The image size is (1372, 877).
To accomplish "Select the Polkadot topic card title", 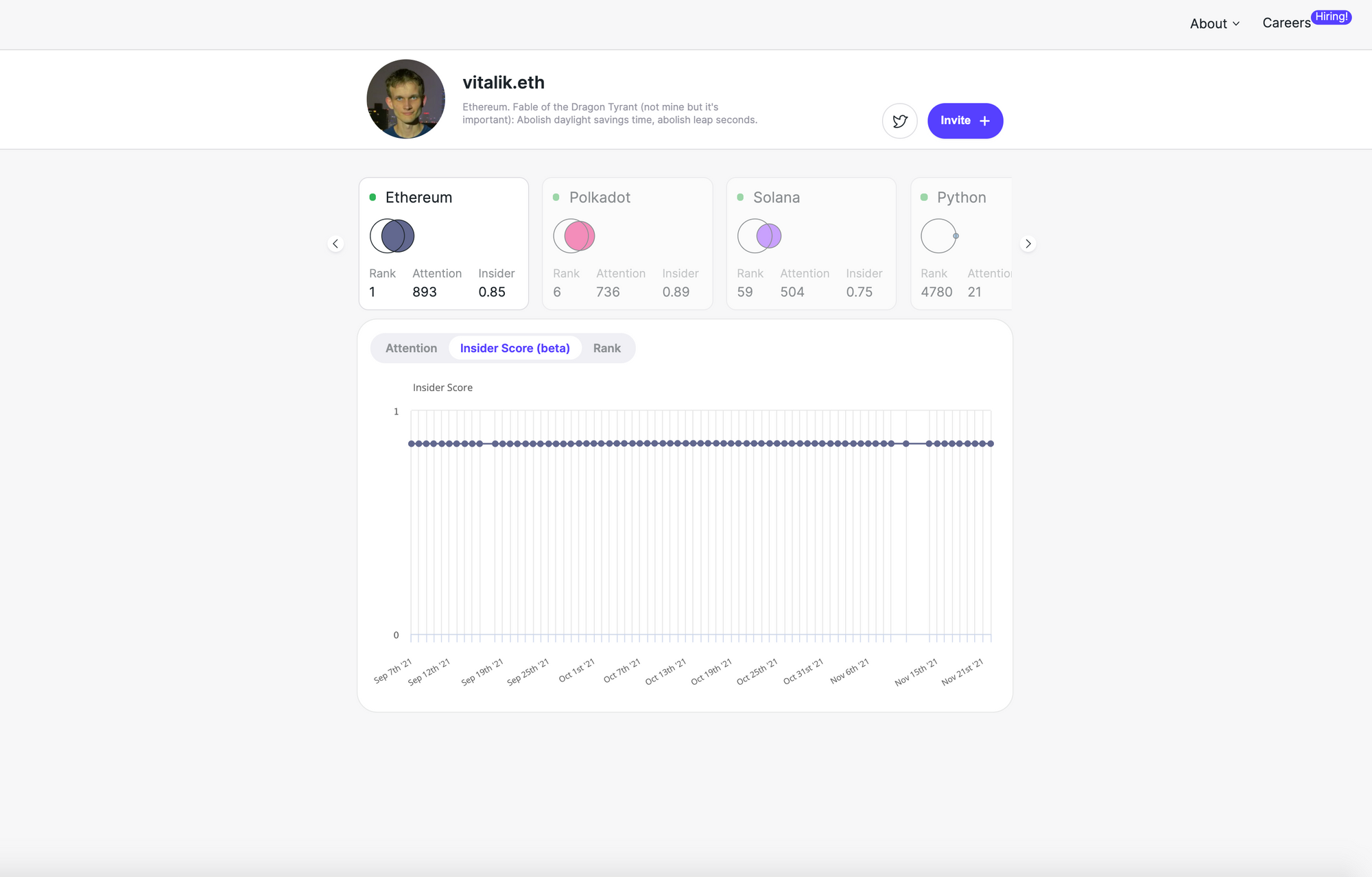I will (600, 198).
